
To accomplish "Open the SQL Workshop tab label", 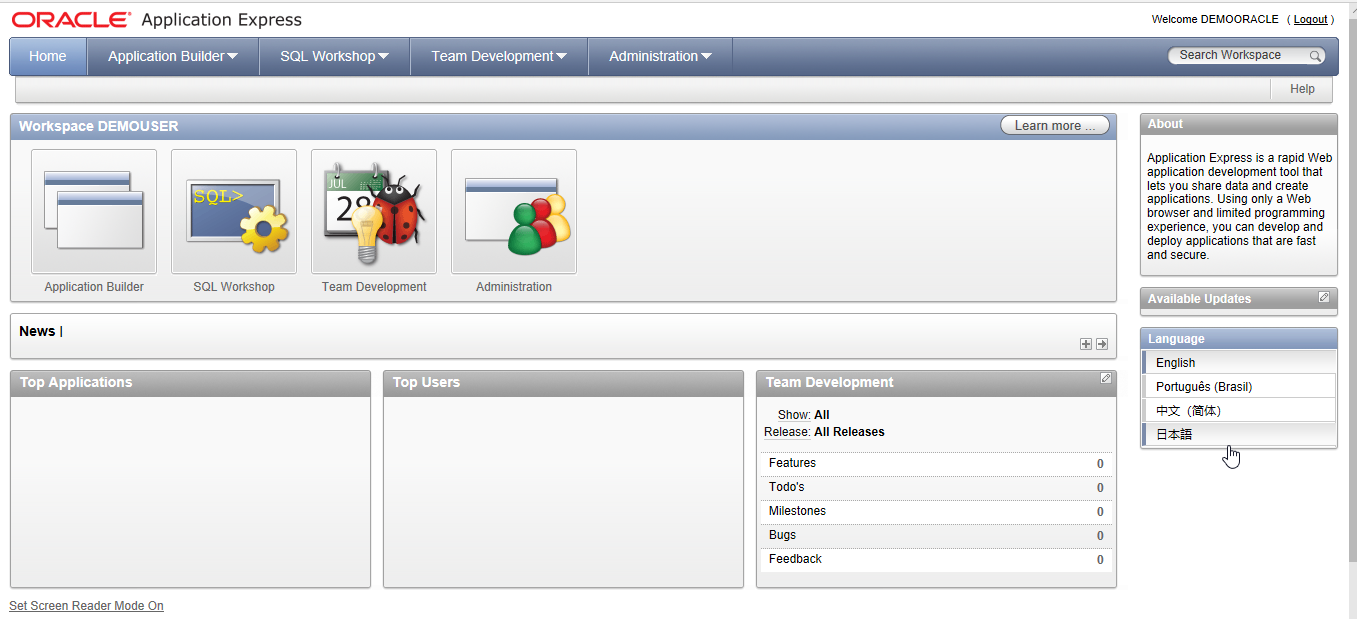I will [327, 56].
